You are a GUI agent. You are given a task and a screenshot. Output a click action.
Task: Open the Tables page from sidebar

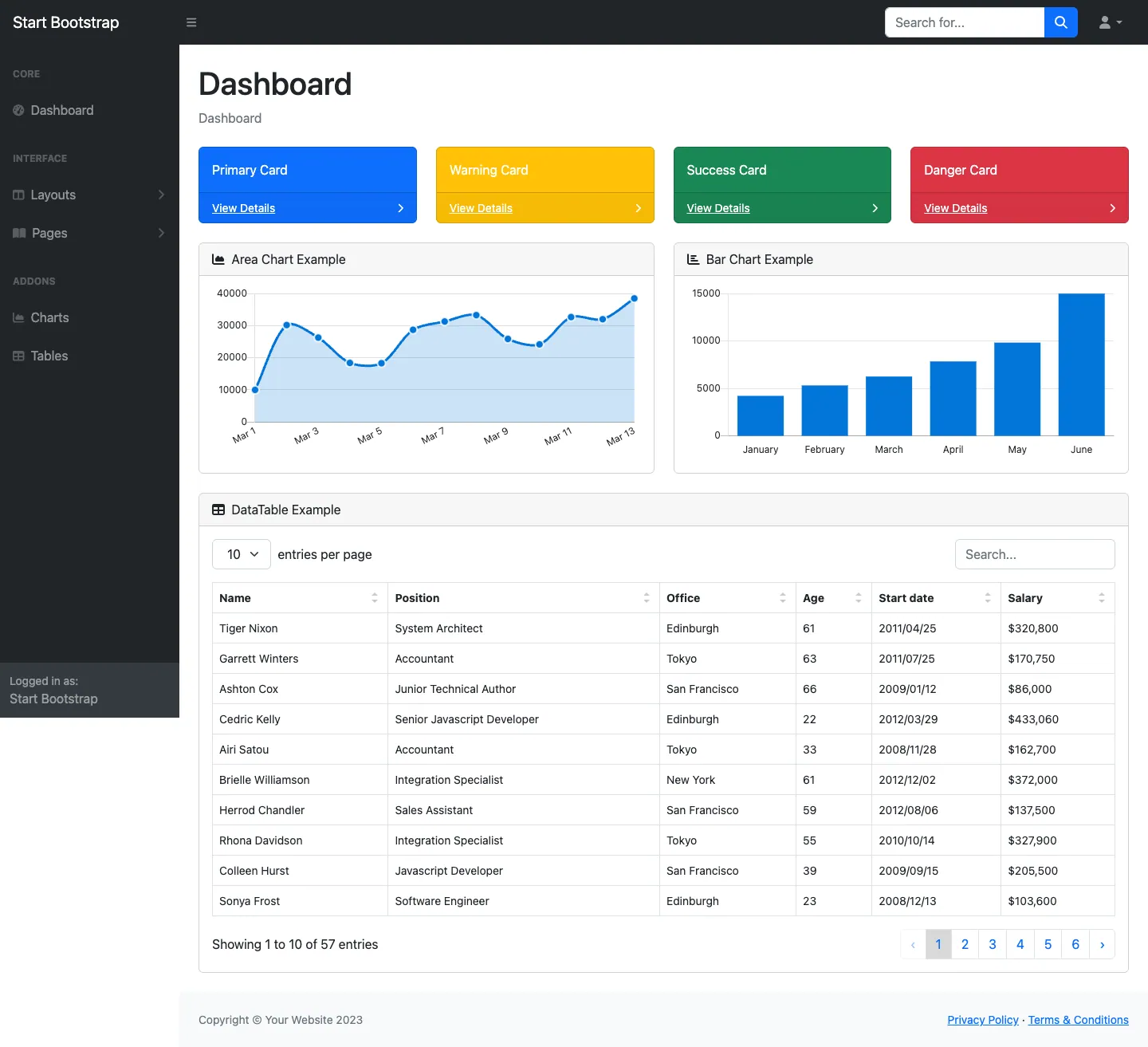point(89,356)
